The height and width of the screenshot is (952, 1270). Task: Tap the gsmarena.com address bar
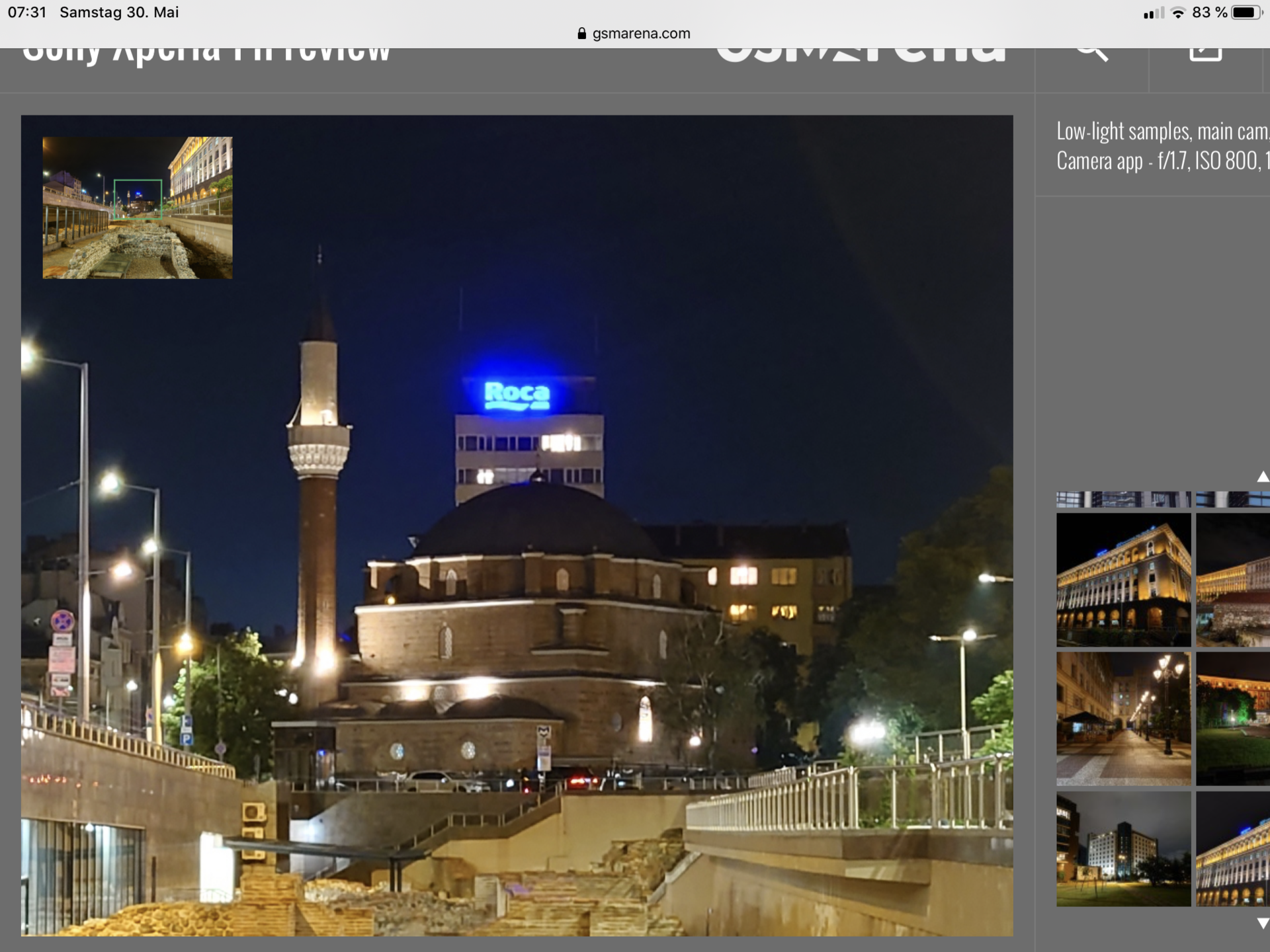click(x=634, y=33)
